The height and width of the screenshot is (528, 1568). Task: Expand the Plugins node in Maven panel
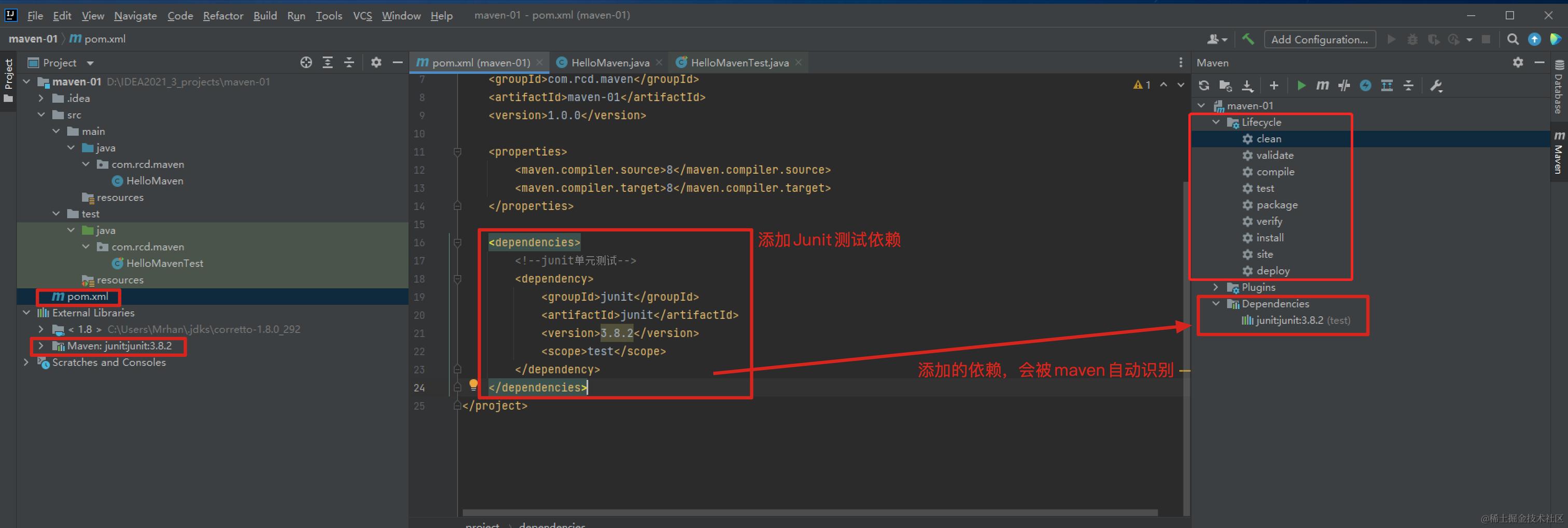tap(1216, 287)
